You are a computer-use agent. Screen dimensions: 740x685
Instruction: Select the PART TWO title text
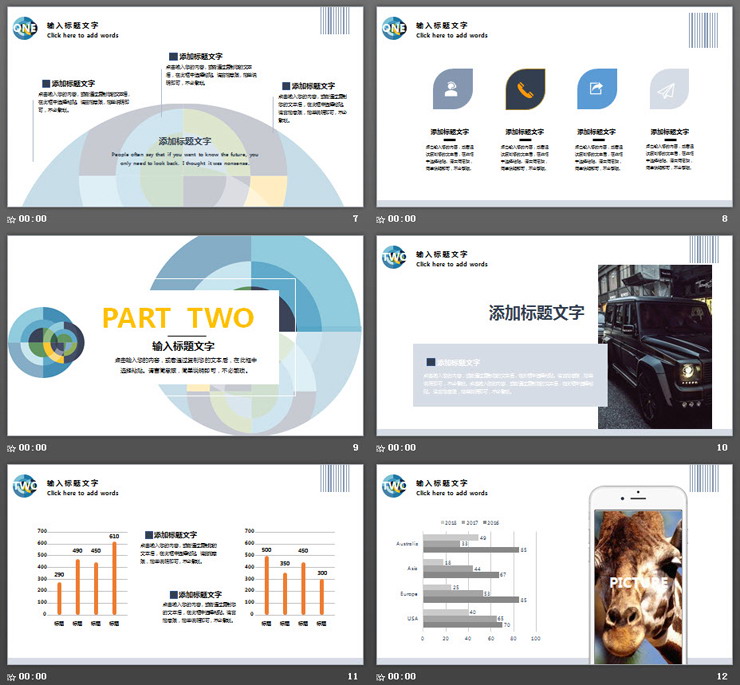click(x=179, y=318)
